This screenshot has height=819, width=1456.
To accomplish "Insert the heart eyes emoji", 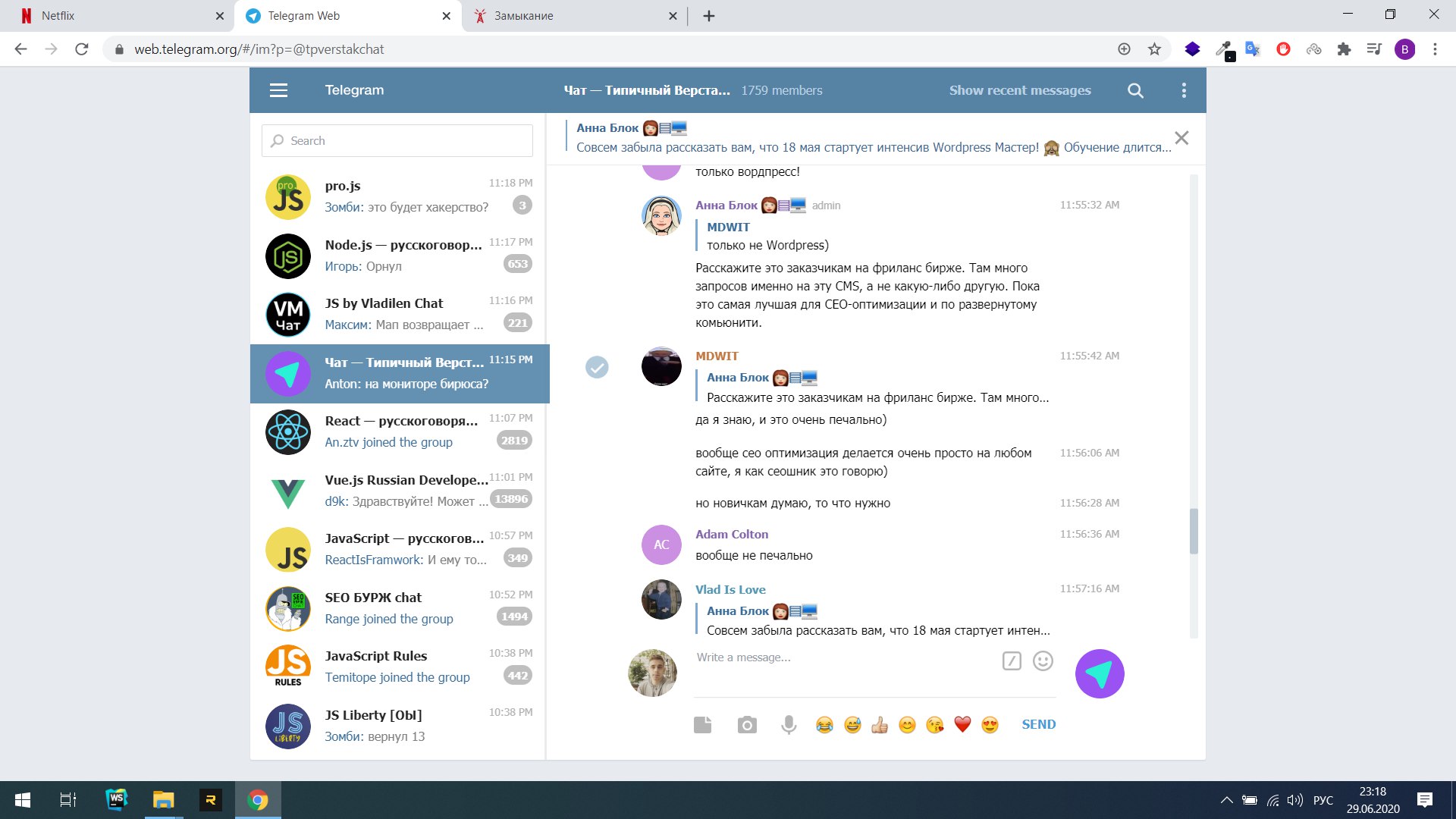I will point(990,725).
